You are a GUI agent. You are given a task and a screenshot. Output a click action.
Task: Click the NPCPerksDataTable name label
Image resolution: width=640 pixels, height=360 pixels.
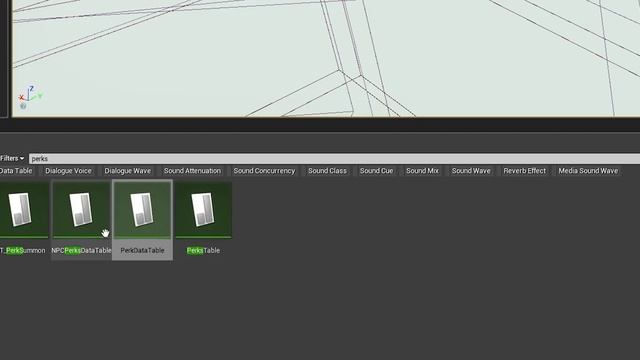(81, 250)
